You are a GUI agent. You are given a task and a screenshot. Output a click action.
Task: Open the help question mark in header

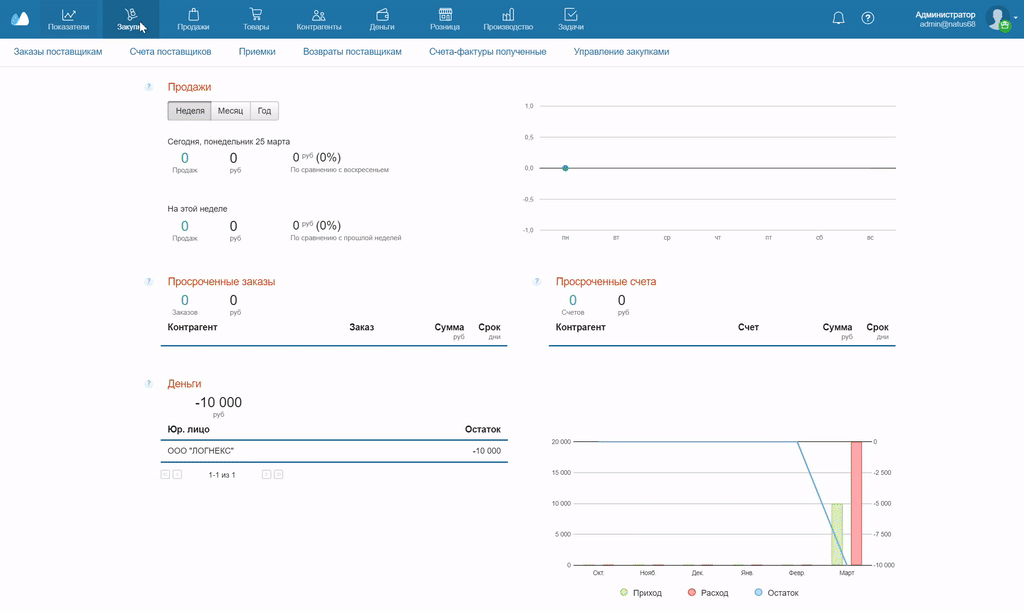tap(867, 18)
